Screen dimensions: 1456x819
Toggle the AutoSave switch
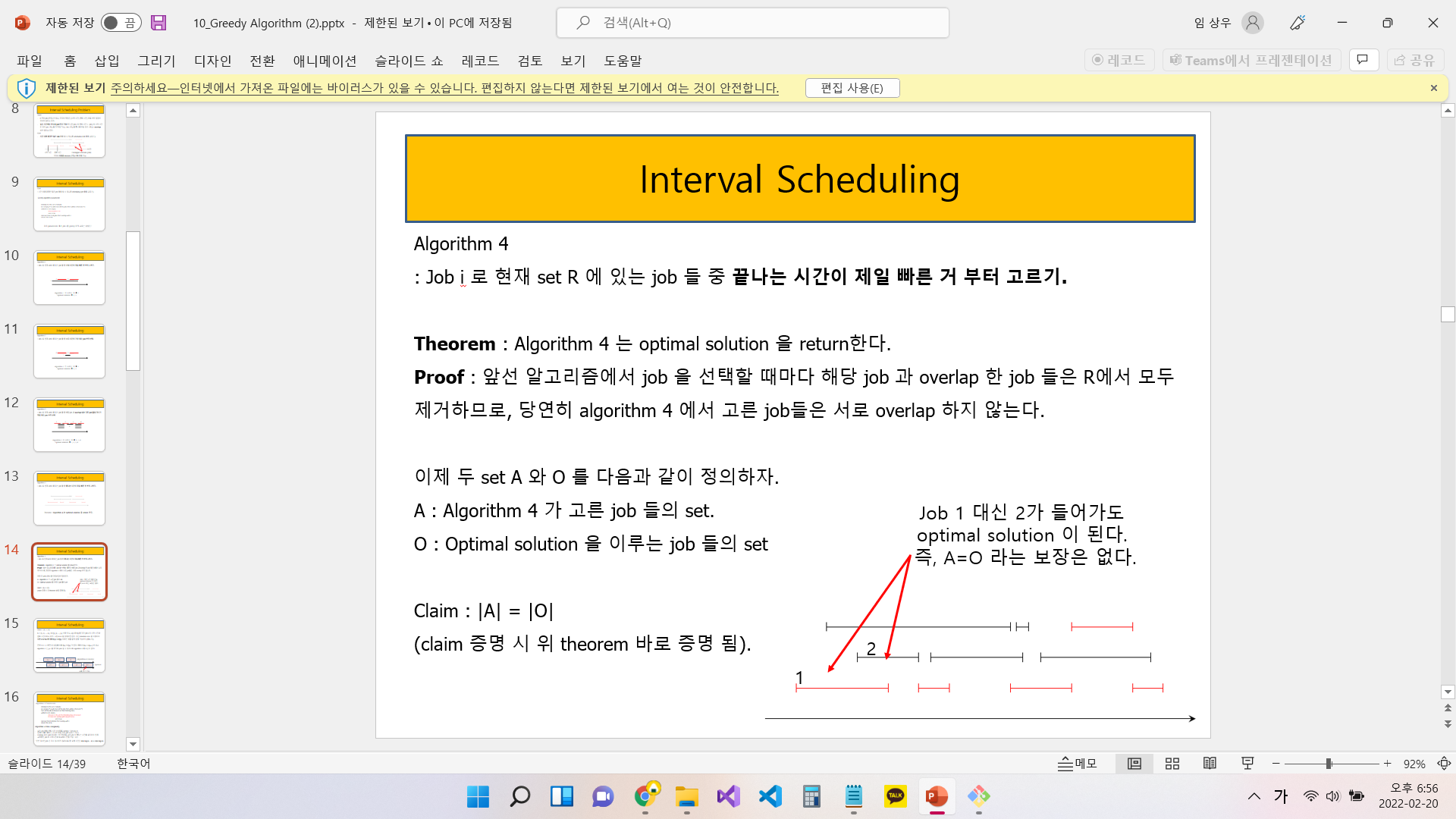pos(121,23)
